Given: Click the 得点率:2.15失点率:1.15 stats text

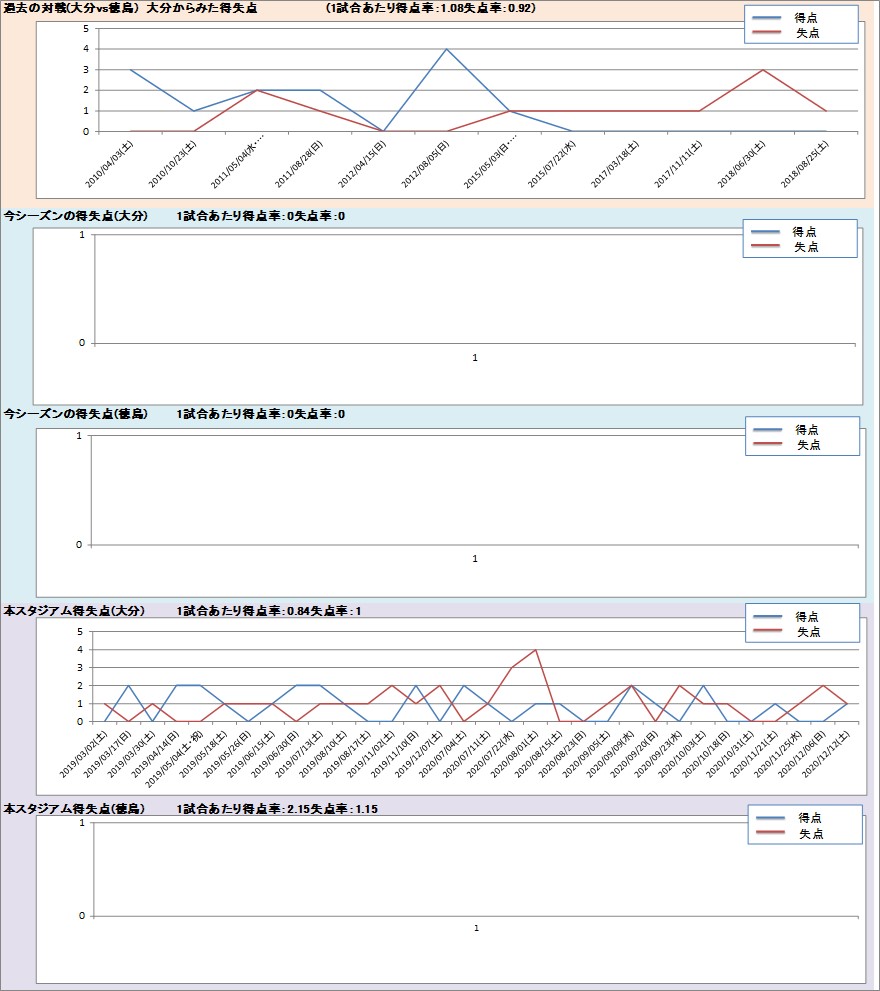Looking at the screenshot, I should pyautogui.click(x=287, y=807).
